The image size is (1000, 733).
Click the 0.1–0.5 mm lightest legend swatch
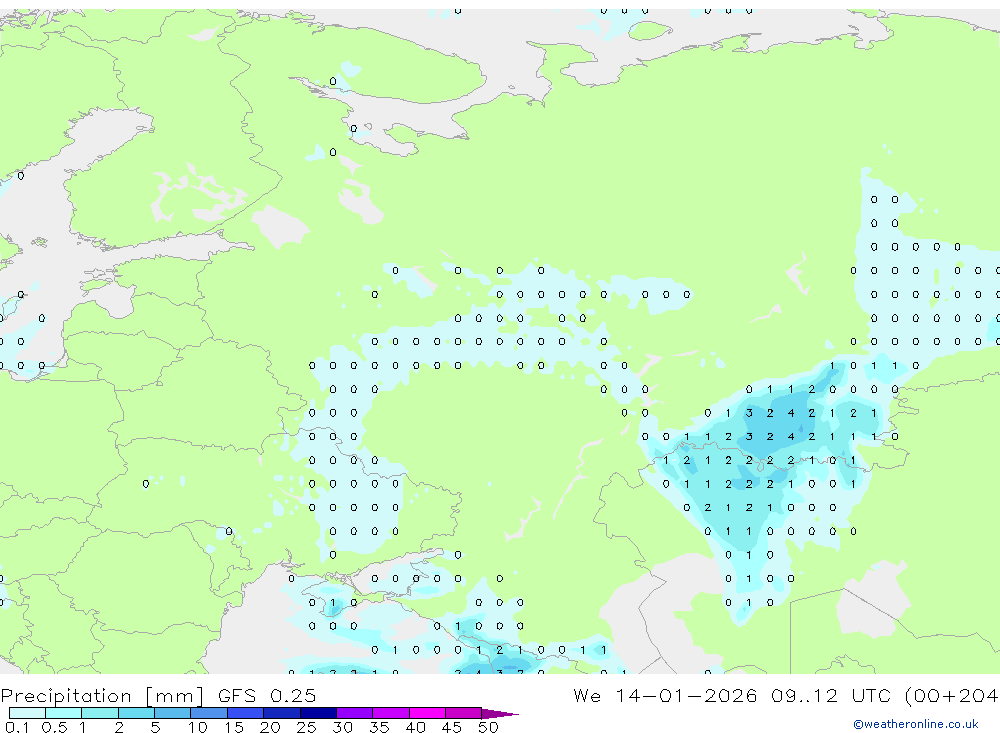(x=27, y=713)
